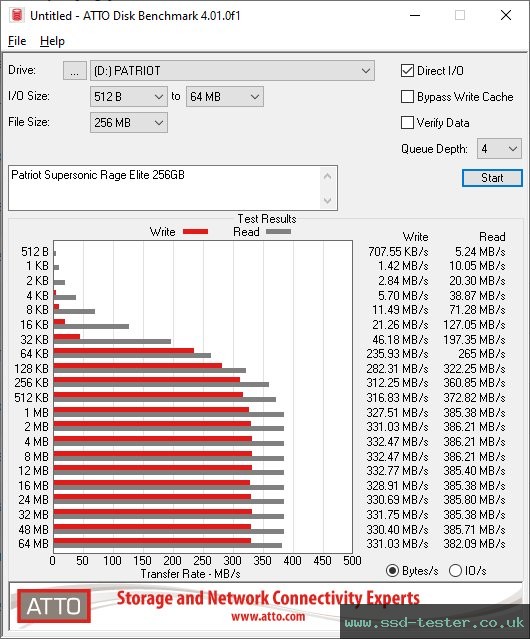Open the 512 B minimum I/O size dropdown
This screenshot has width=530, height=639.
coord(129,97)
